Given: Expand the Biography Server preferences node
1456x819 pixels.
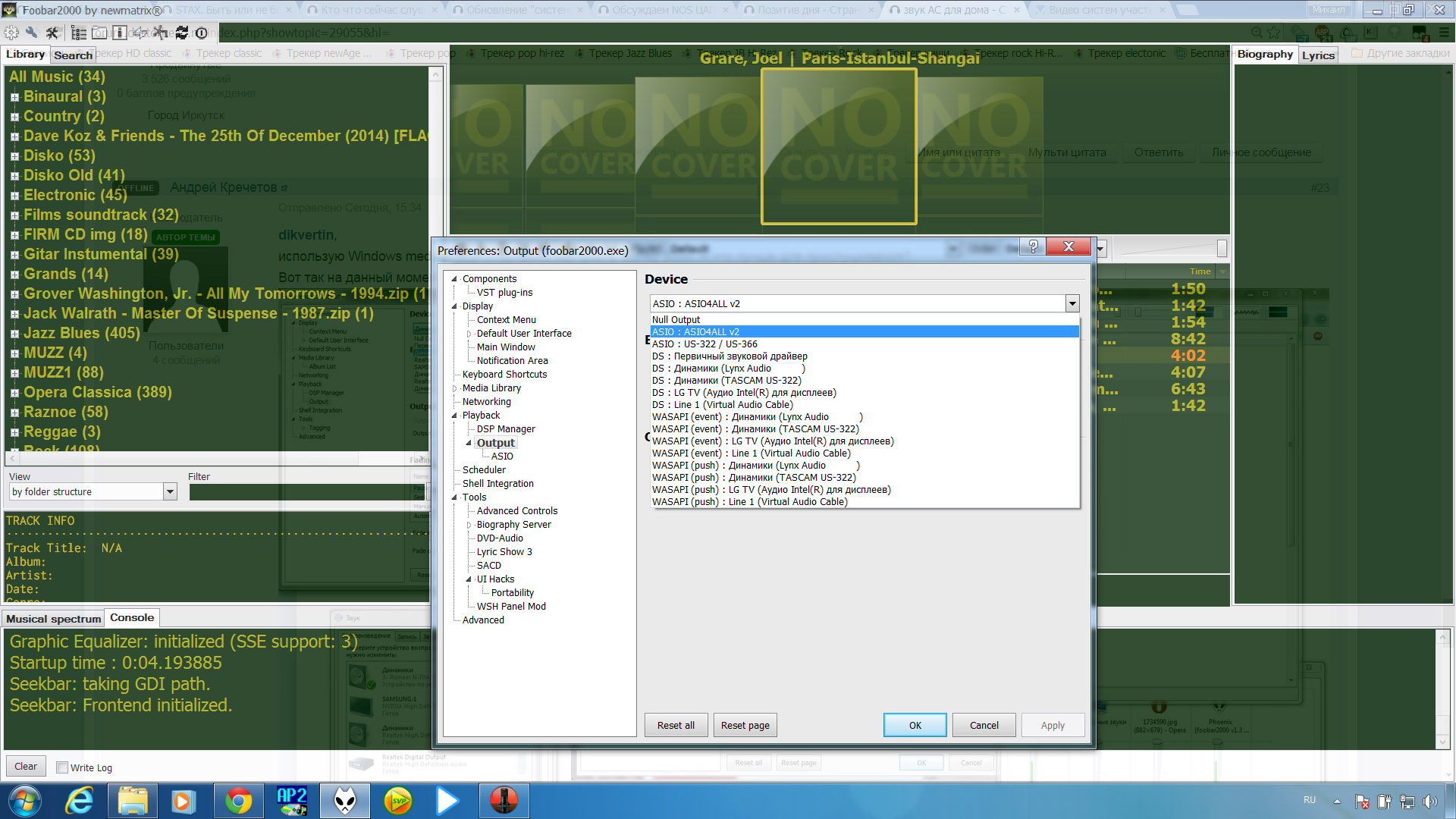Looking at the screenshot, I should [x=469, y=525].
